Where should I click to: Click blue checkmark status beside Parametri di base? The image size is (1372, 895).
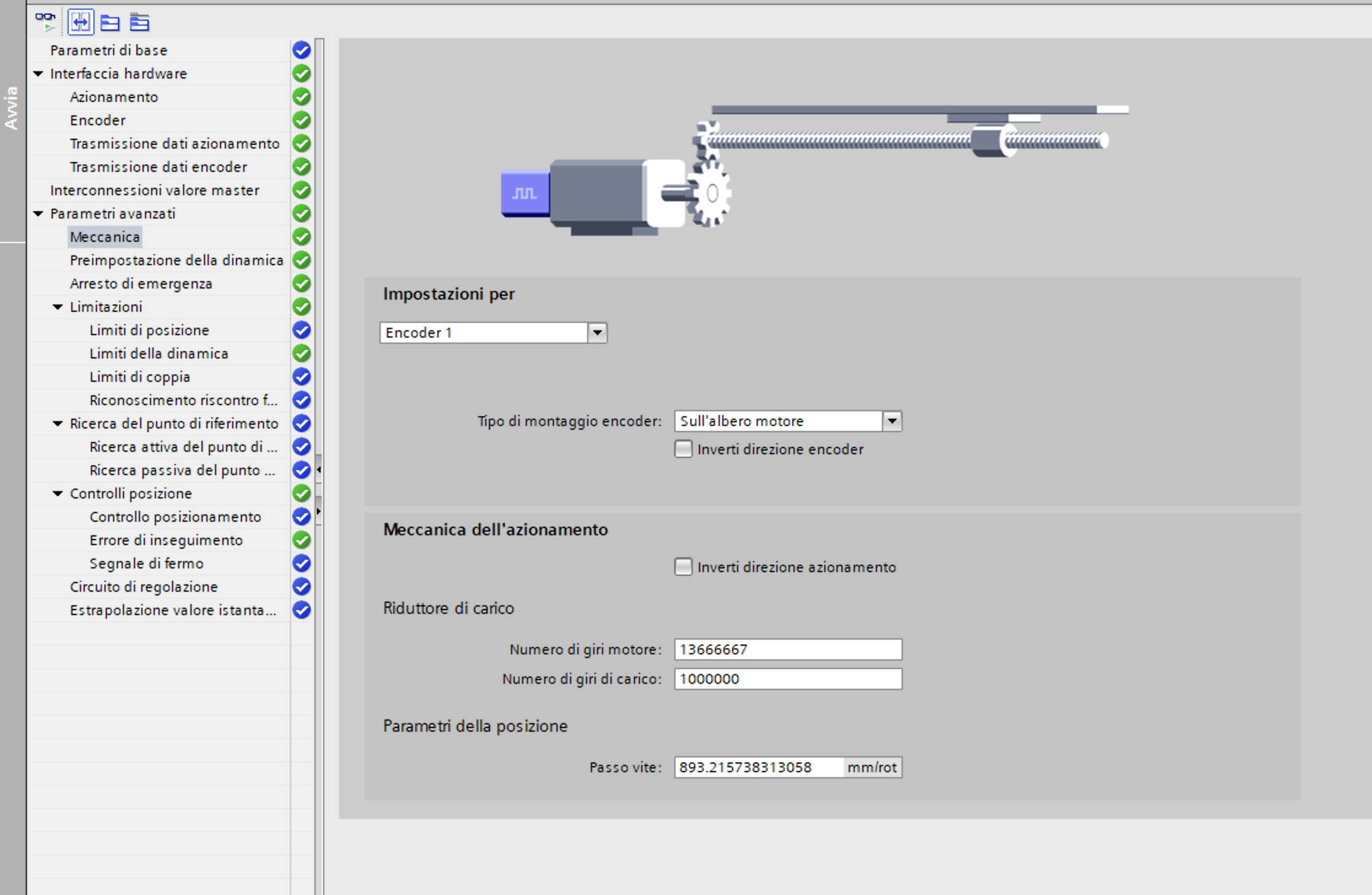(301, 50)
